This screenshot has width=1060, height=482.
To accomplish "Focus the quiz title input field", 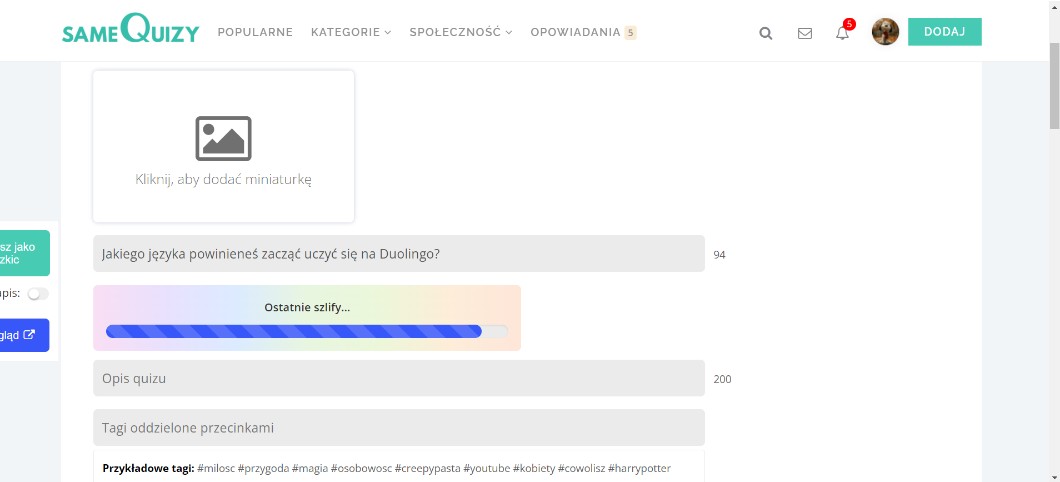I will (x=398, y=254).
